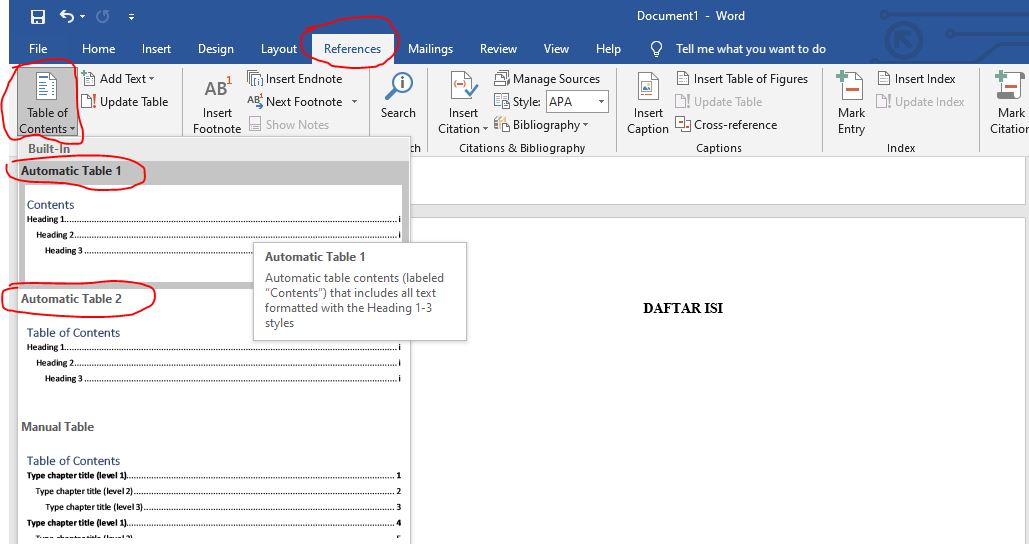Viewport: 1029px width, 544px height.
Task: Click Update Table in Captions group
Action: click(719, 102)
